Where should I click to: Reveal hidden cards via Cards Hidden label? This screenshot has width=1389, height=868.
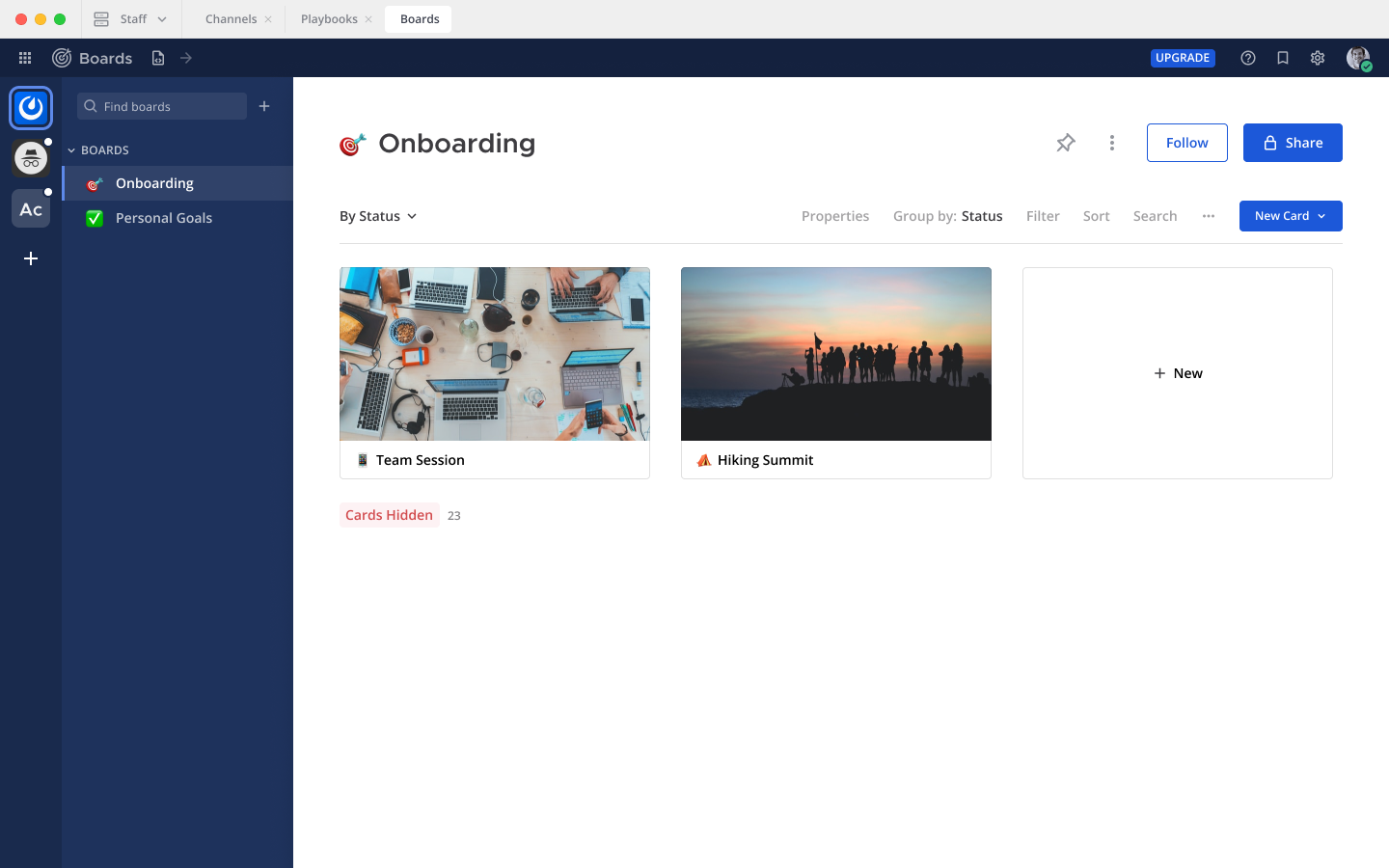pyautogui.click(x=389, y=515)
